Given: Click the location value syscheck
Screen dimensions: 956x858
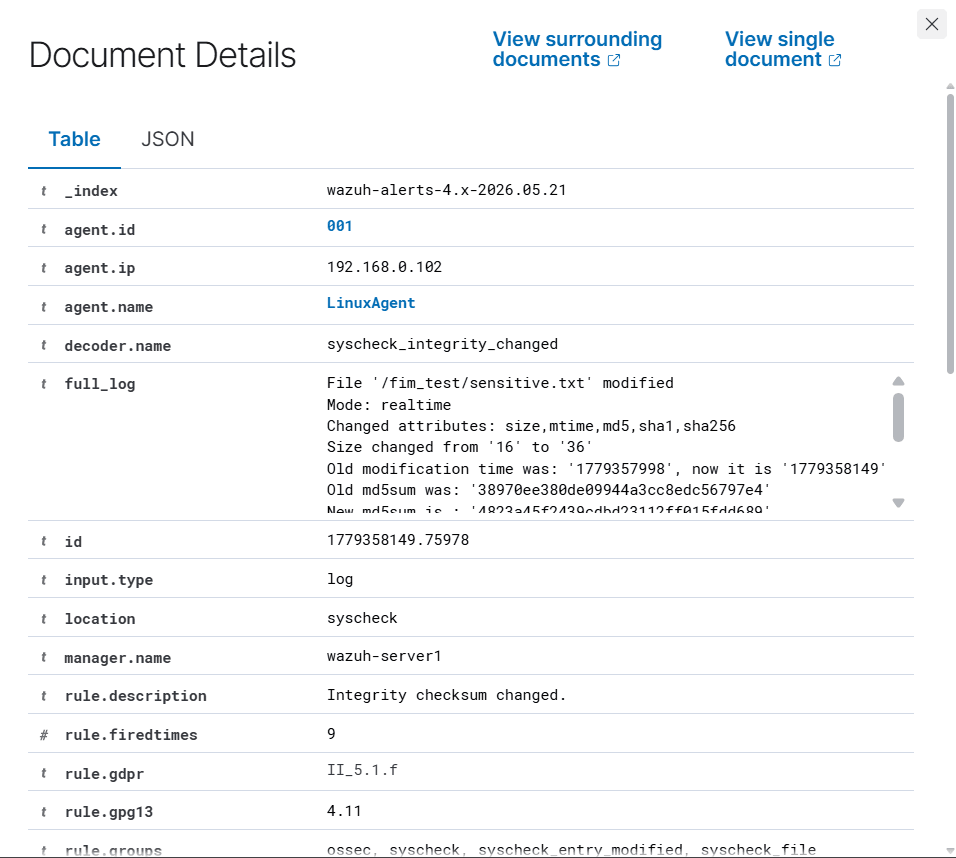Looking at the screenshot, I should tap(362, 618).
